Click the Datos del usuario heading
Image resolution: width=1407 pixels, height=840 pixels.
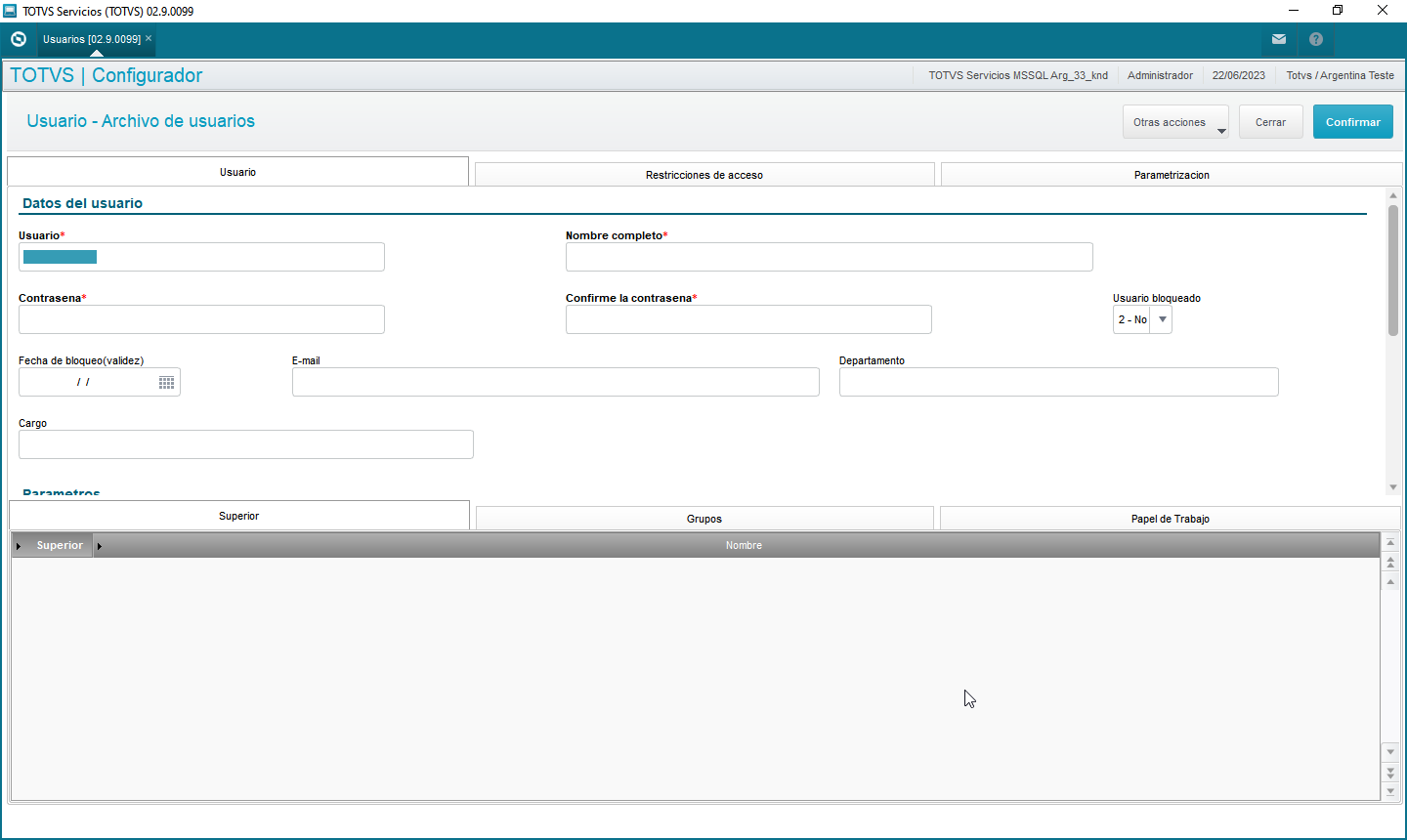tap(82, 203)
